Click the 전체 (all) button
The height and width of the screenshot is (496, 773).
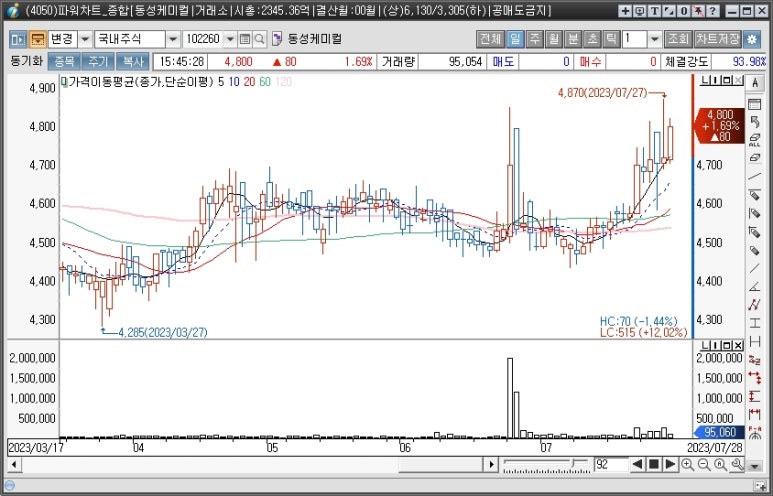click(490, 39)
